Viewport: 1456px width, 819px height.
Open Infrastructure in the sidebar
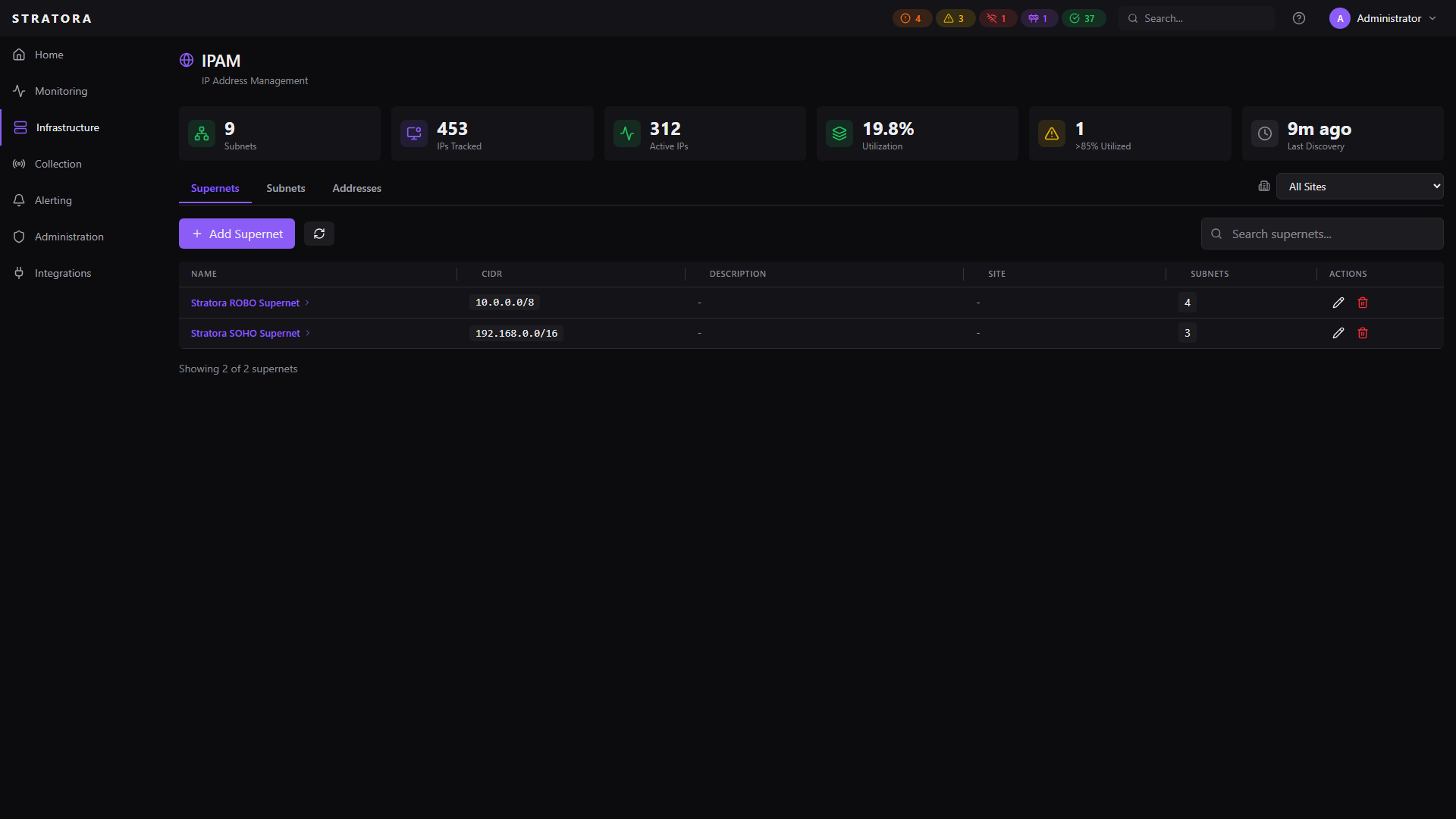pyautogui.click(x=67, y=127)
